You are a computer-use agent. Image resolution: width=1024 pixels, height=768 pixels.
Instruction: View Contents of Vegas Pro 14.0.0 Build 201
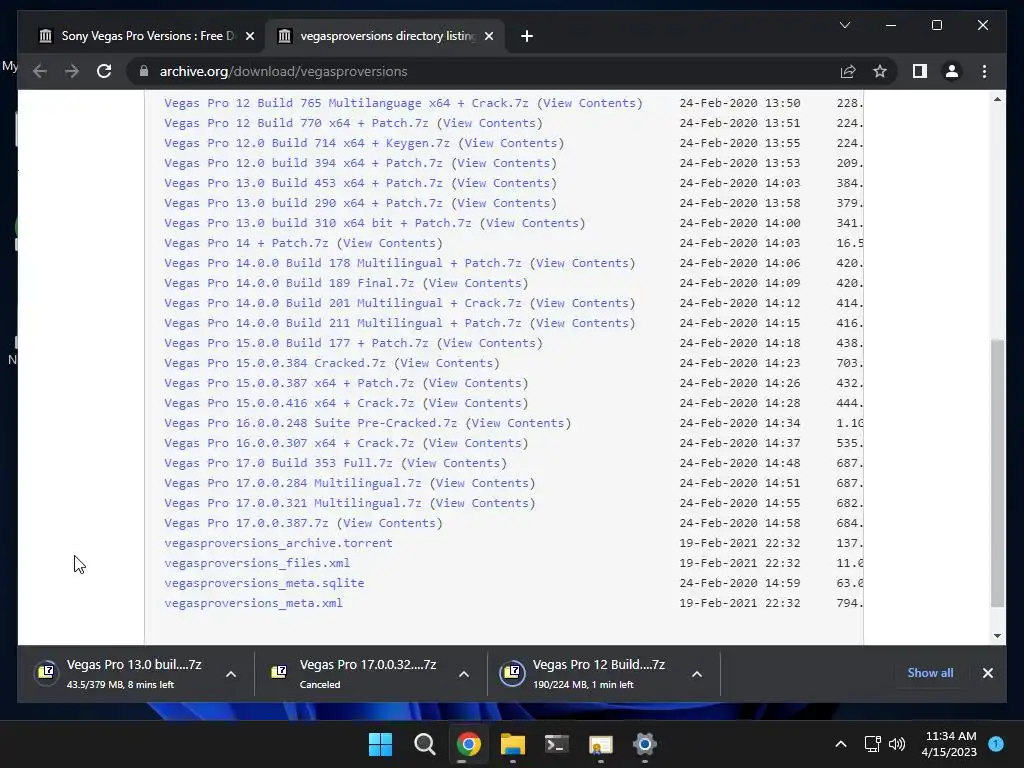(x=583, y=303)
